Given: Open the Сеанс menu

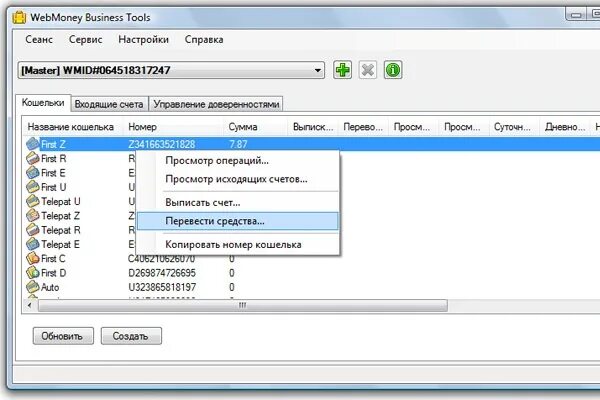Looking at the screenshot, I should click(x=39, y=39).
